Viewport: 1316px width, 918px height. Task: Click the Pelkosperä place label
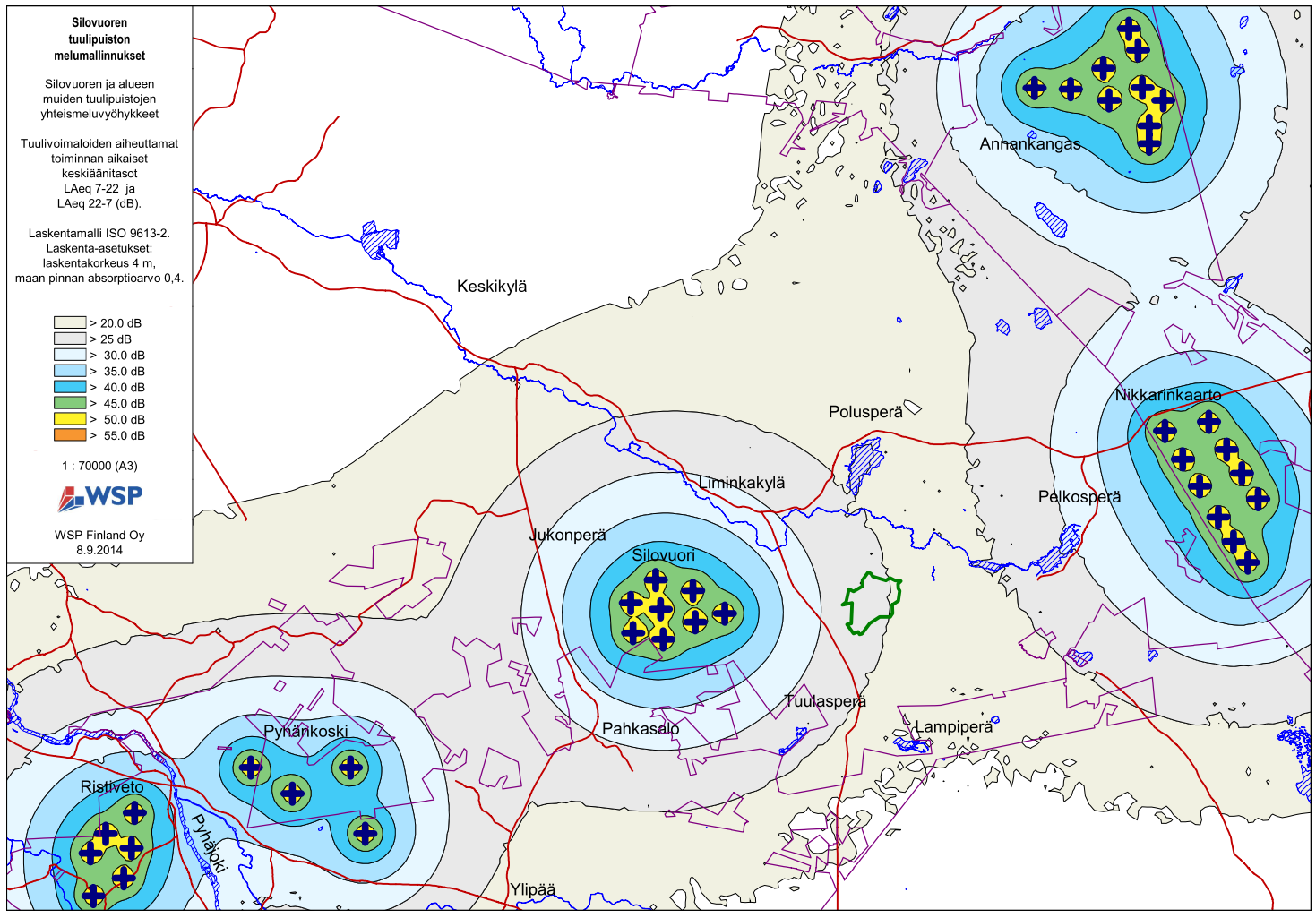(x=1079, y=496)
